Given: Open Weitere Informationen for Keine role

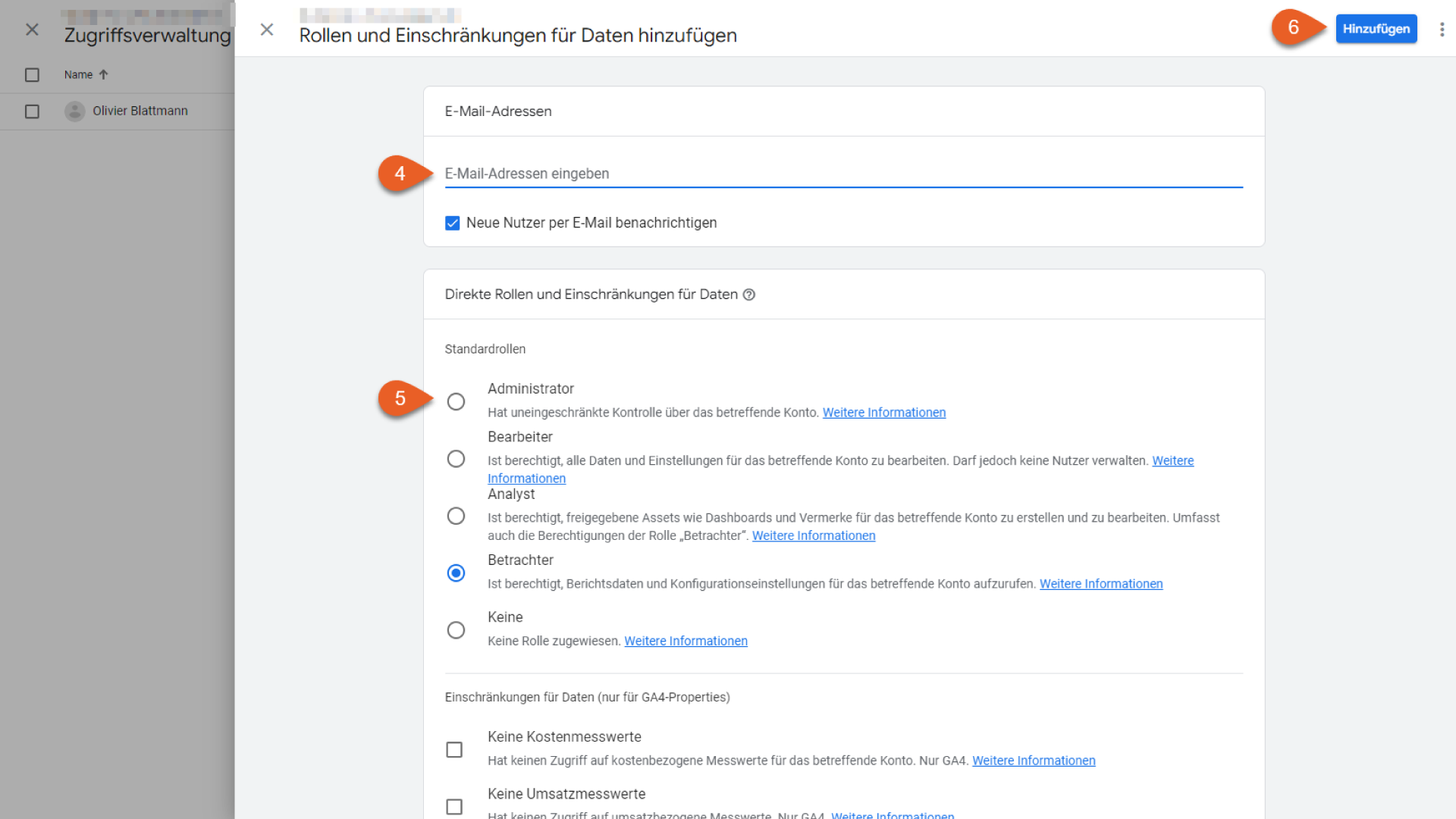Looking at the screenshot, I should point(686,641).
